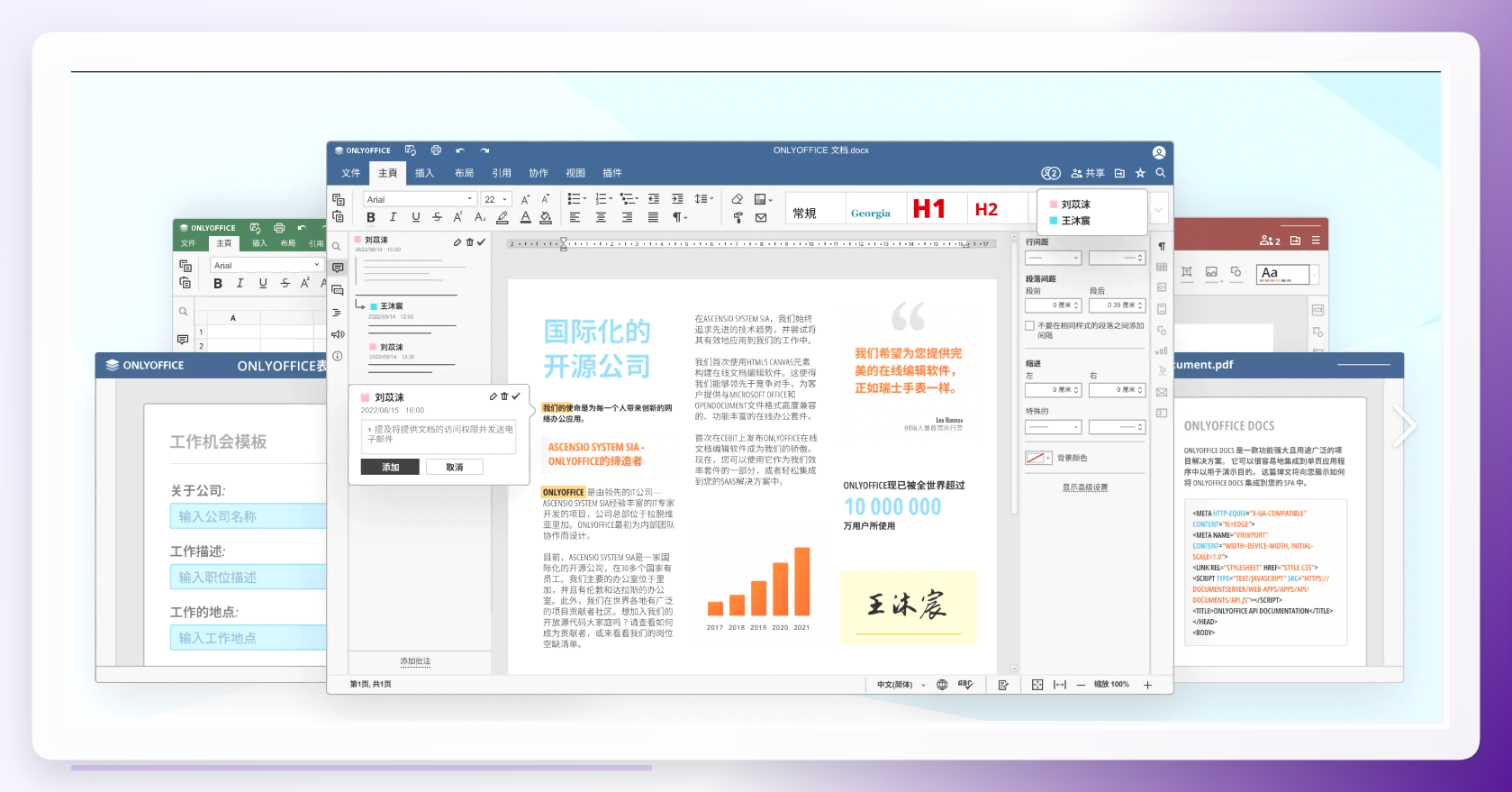This screenshot has width=1512, height=792.
Task: Redo the action in the document editor
Action: click(x=484, y=150)
